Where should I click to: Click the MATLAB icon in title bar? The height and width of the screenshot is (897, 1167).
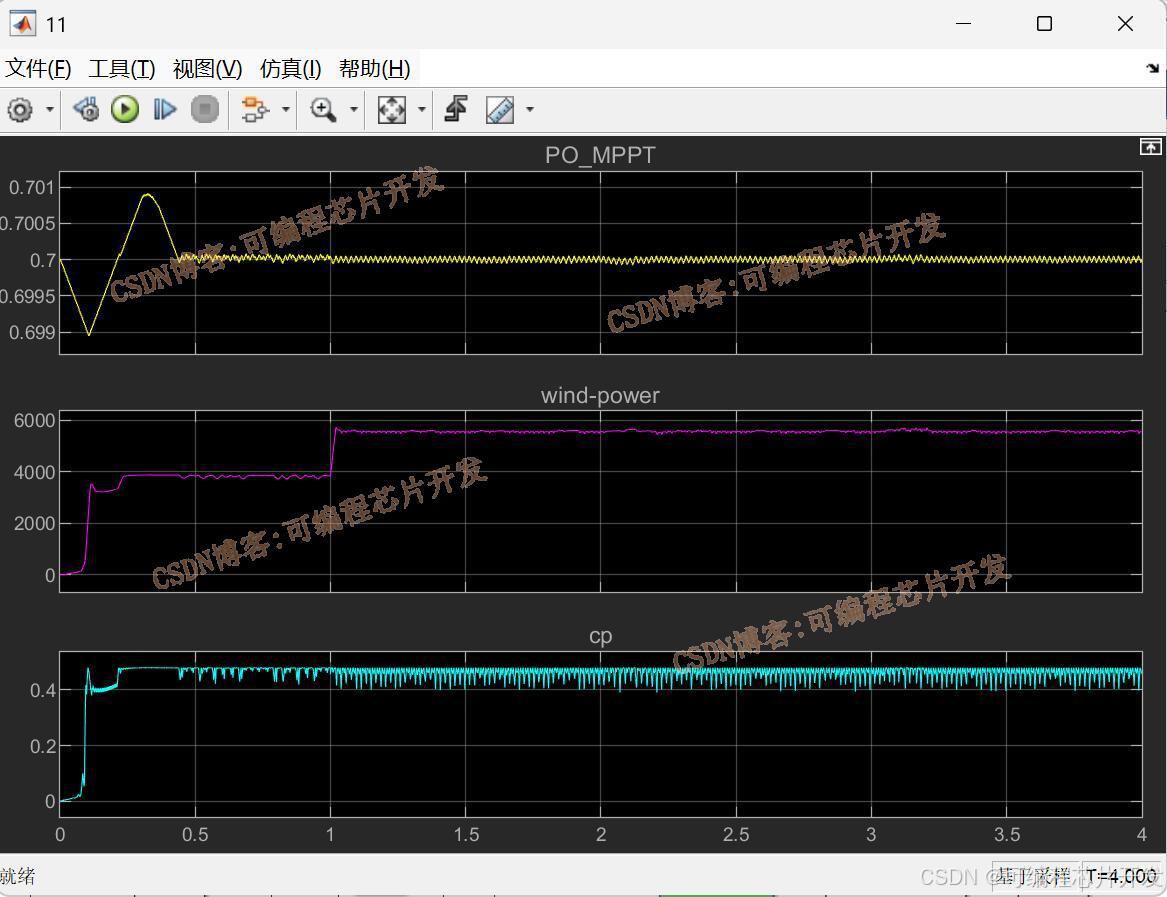(x=22, y=24)
